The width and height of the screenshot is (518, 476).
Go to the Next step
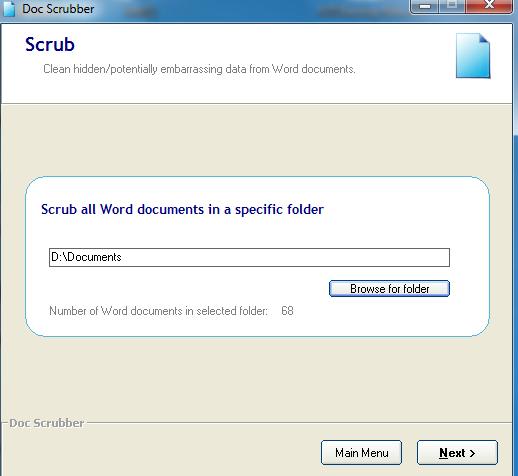pyautogui.click(x=457, y=453)
